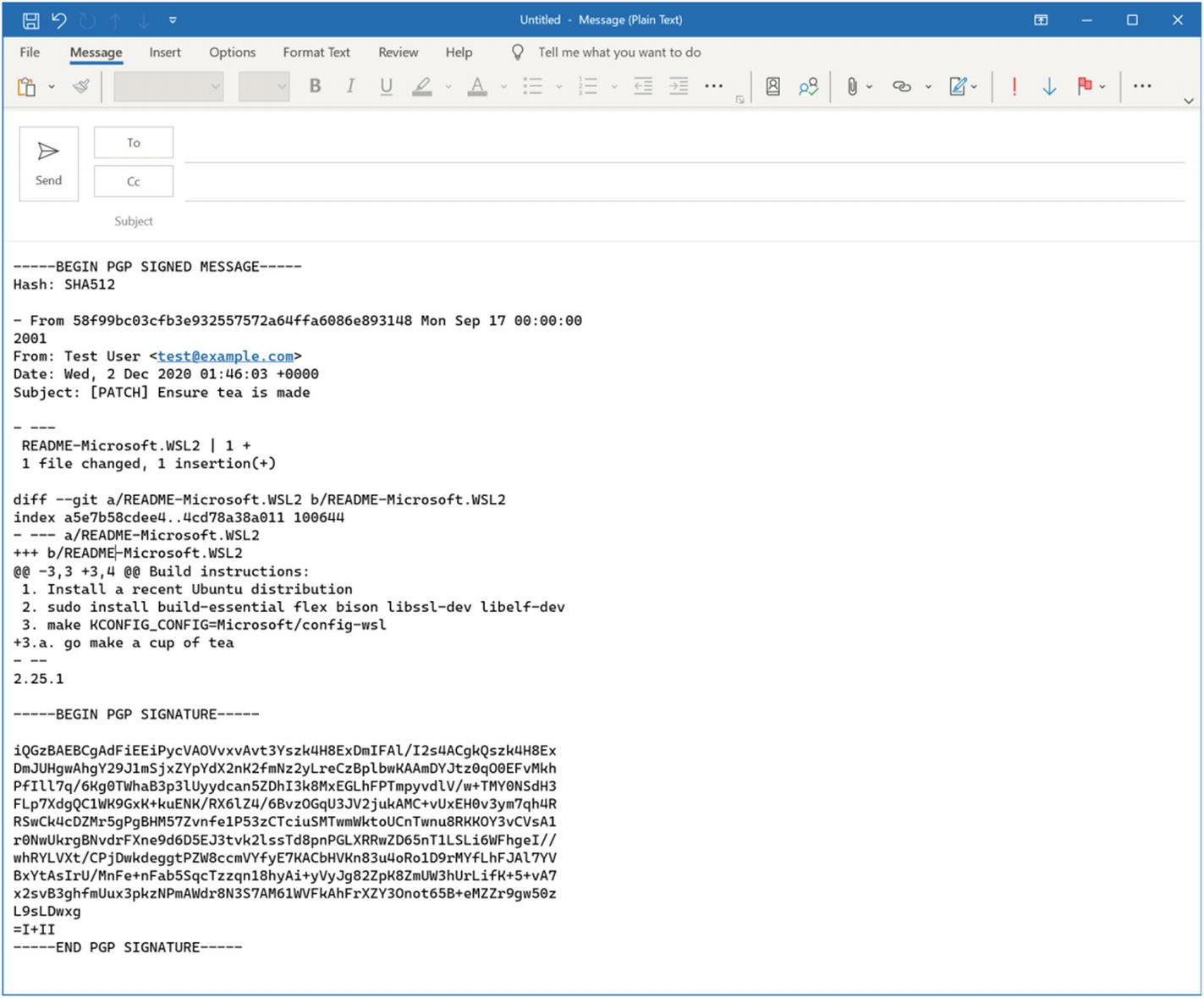This screenshot has height=998, width=1204.
Task: Mark message as Low Importance
Action: [1049, 86]
